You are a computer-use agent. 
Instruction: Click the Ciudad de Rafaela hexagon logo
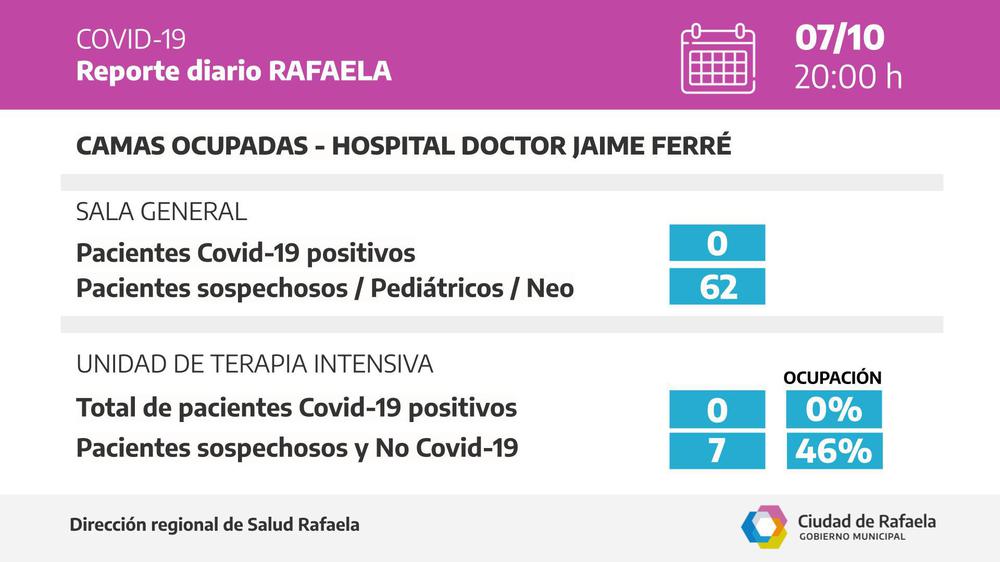pyautogui.click(x=764, y=527)
